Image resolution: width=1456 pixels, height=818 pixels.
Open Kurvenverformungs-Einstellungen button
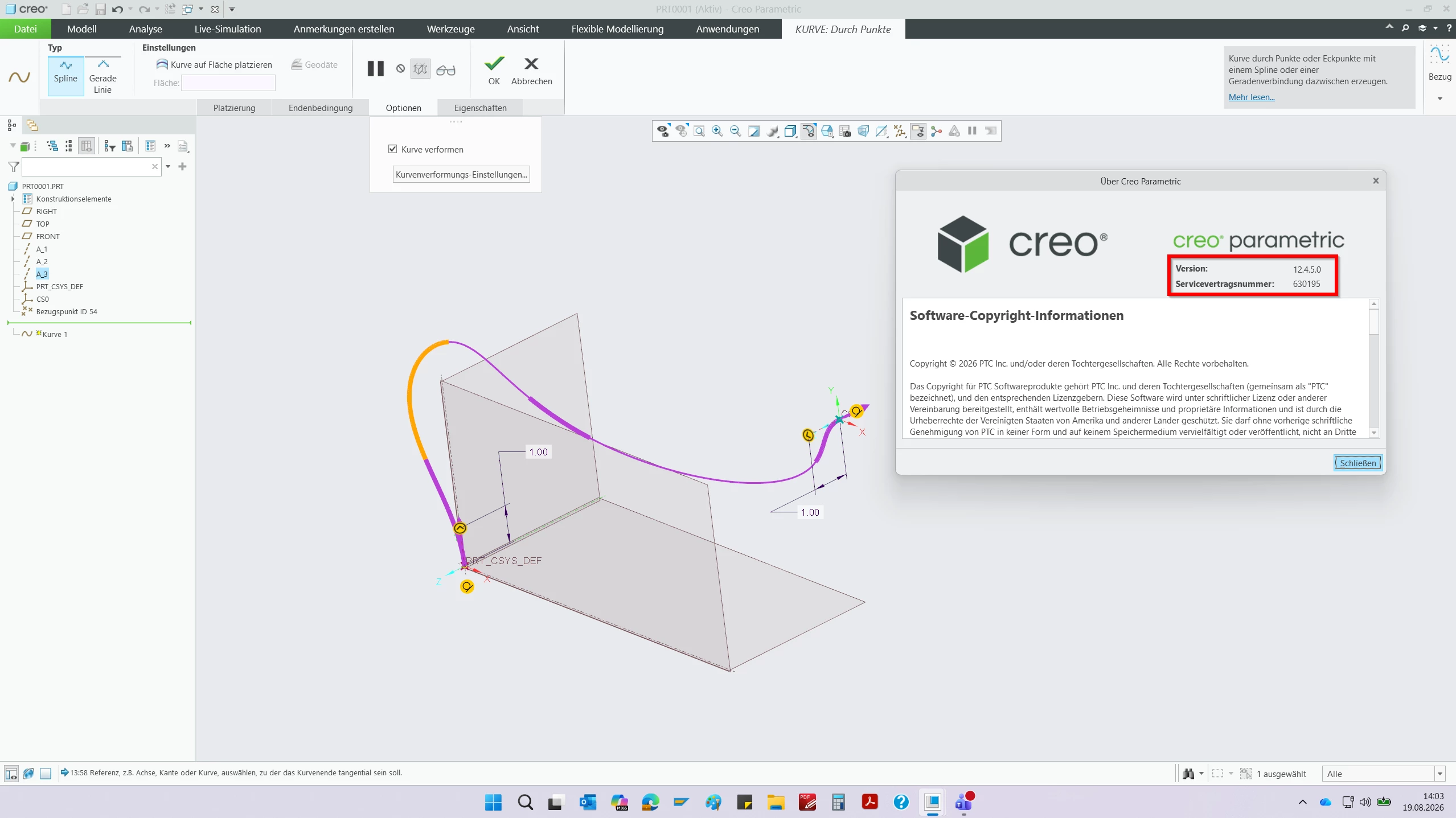(461, 174)
